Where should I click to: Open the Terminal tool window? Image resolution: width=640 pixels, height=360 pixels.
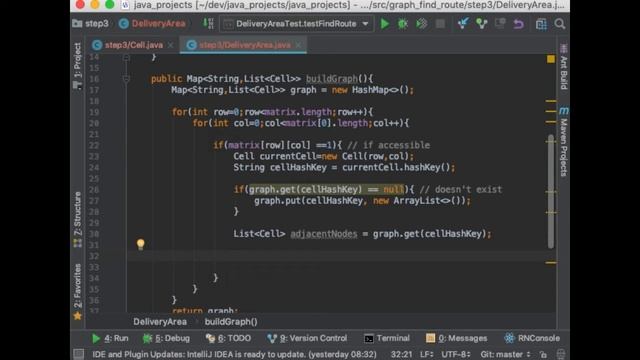pos(387,338)
